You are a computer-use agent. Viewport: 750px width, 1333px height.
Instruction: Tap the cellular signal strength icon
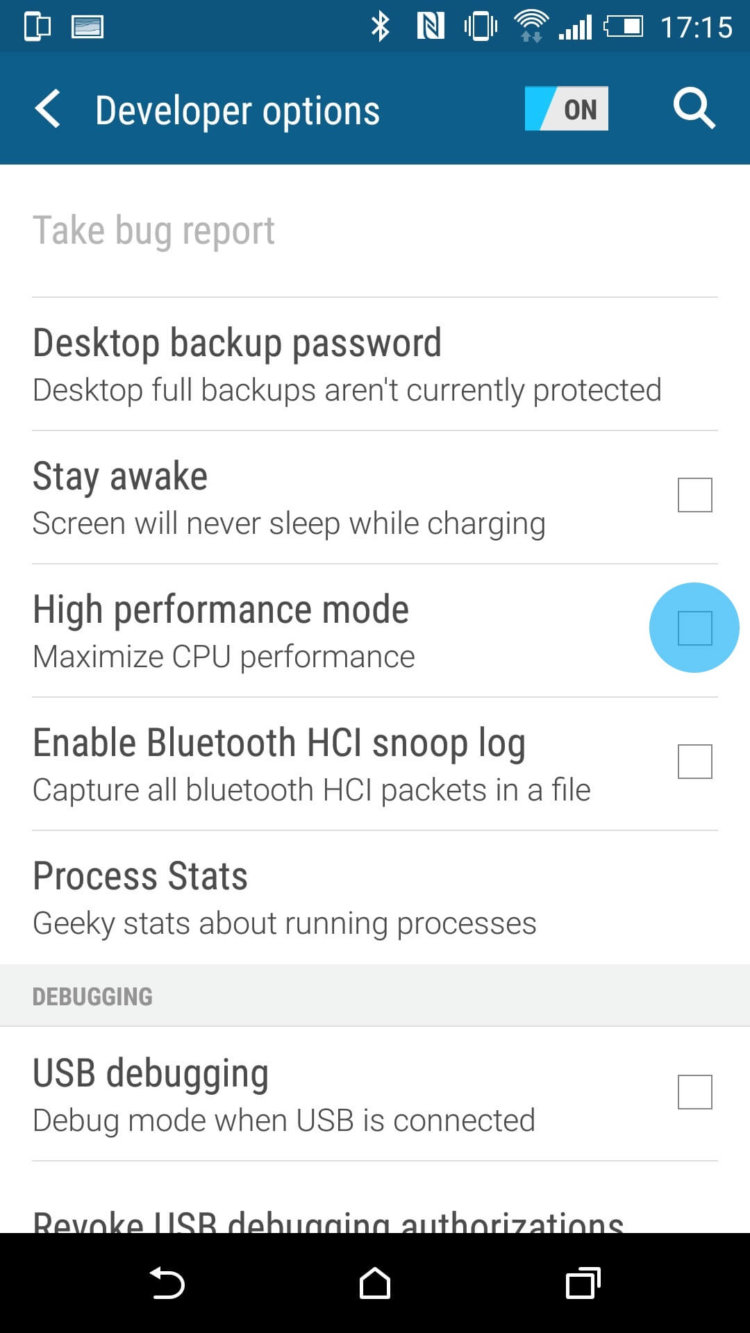click(576, 26)
